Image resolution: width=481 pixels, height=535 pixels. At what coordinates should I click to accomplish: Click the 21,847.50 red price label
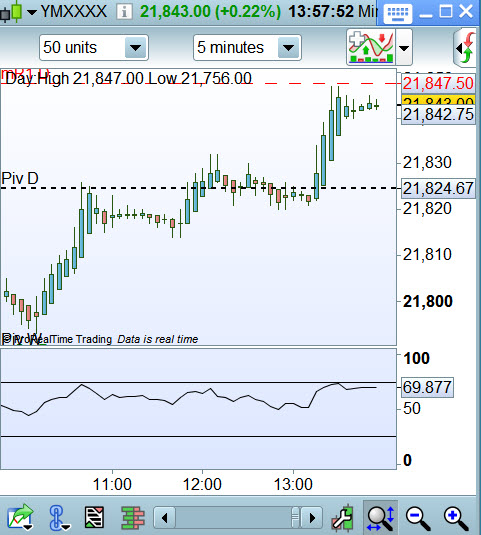point(438,83)
